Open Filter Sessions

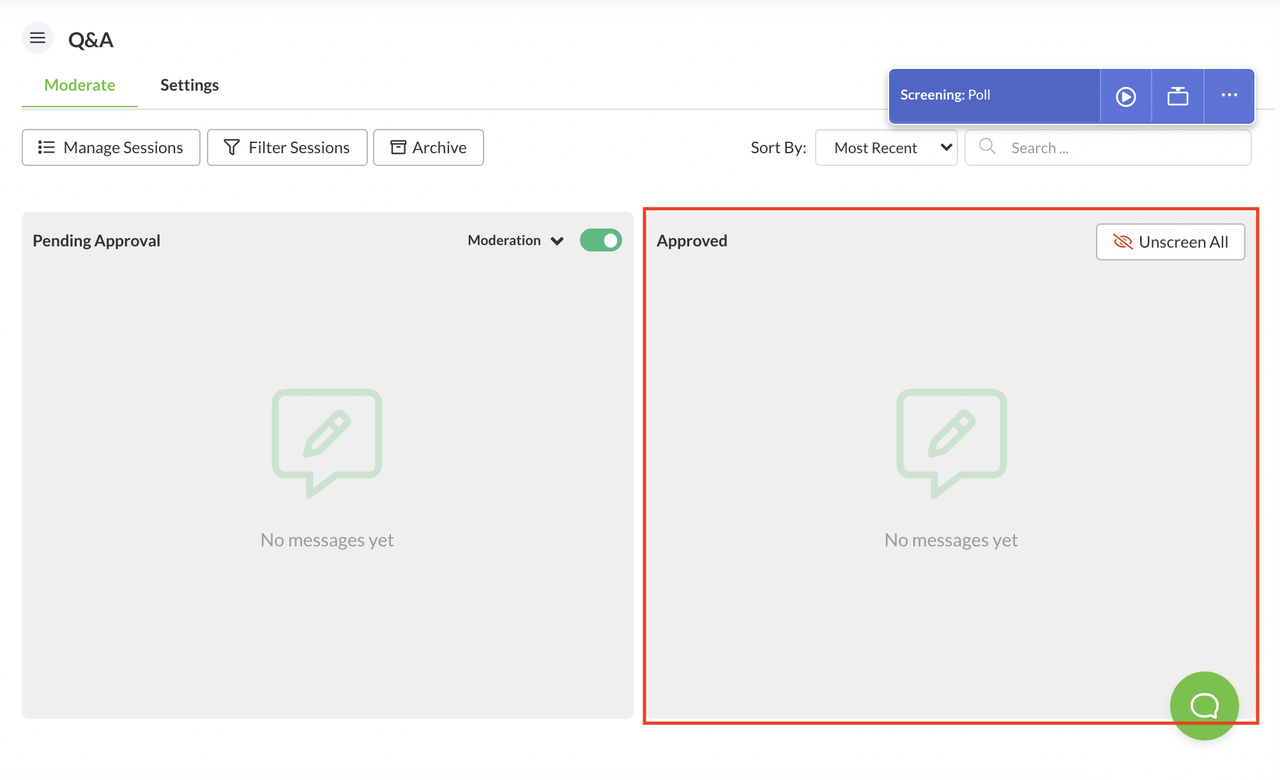pos(287,147)
